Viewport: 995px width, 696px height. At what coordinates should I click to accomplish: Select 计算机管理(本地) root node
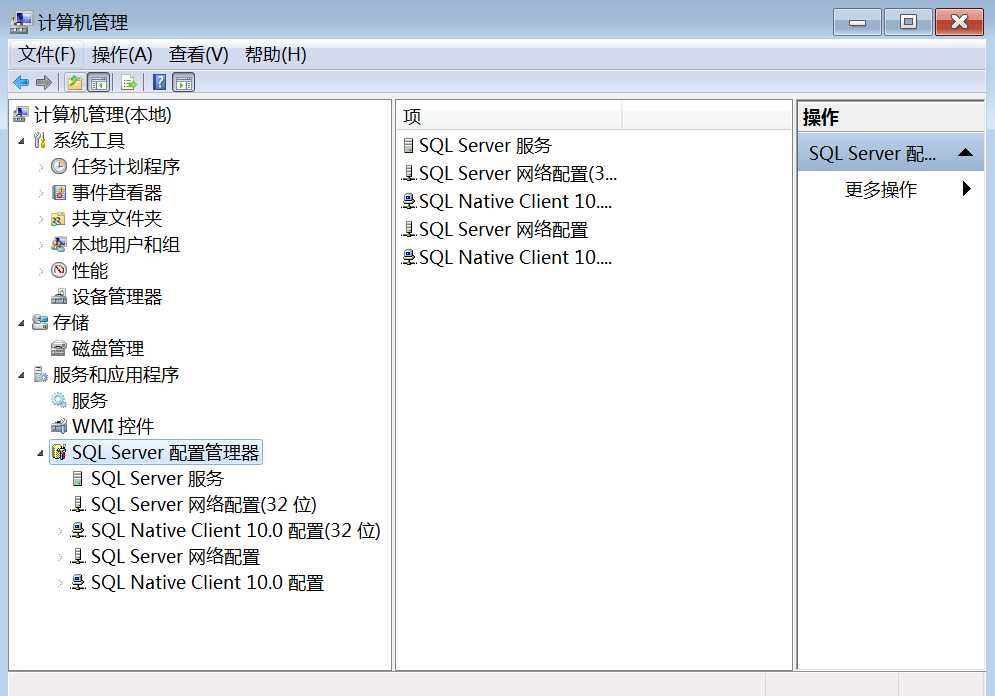click(x=102, y=114)
